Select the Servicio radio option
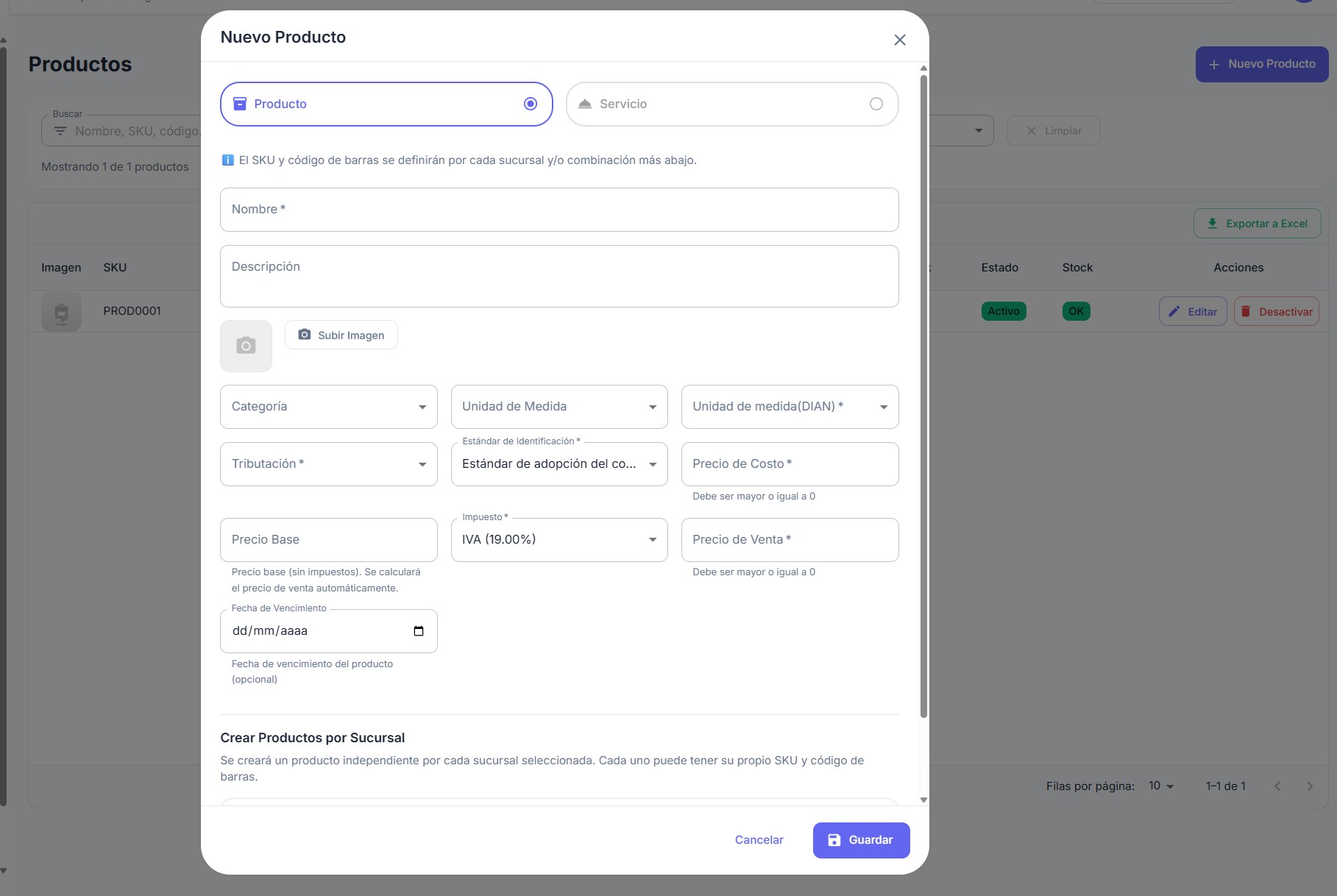The image size is (1337, 896). (876, 104)
